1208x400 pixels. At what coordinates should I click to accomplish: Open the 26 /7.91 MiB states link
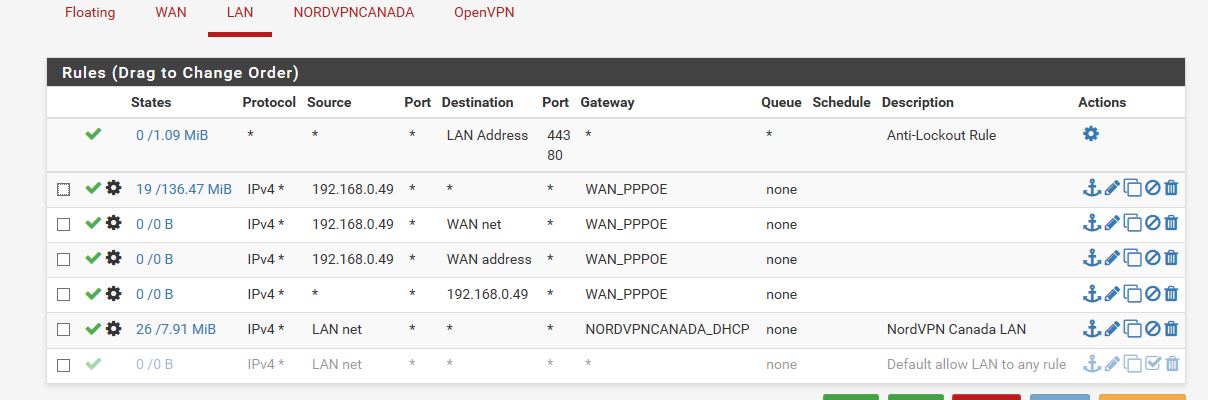click(x=176, y=329)
